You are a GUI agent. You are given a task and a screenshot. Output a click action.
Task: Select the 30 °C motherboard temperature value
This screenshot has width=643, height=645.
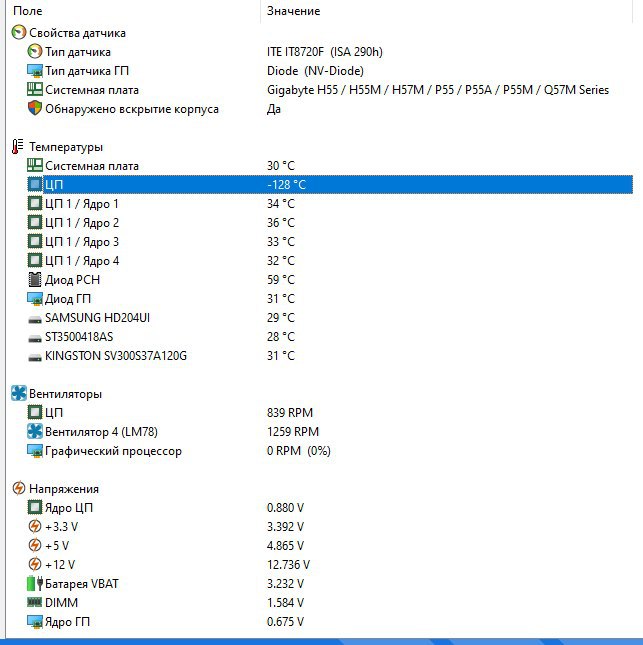[281, 166]
